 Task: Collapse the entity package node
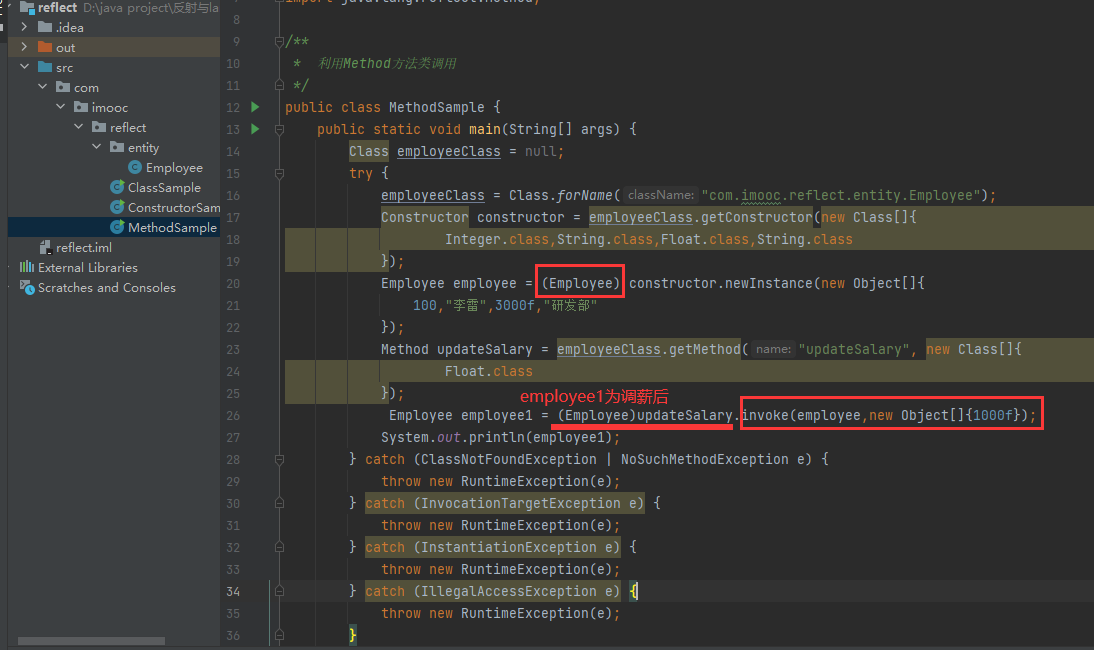tap(97, 148)
